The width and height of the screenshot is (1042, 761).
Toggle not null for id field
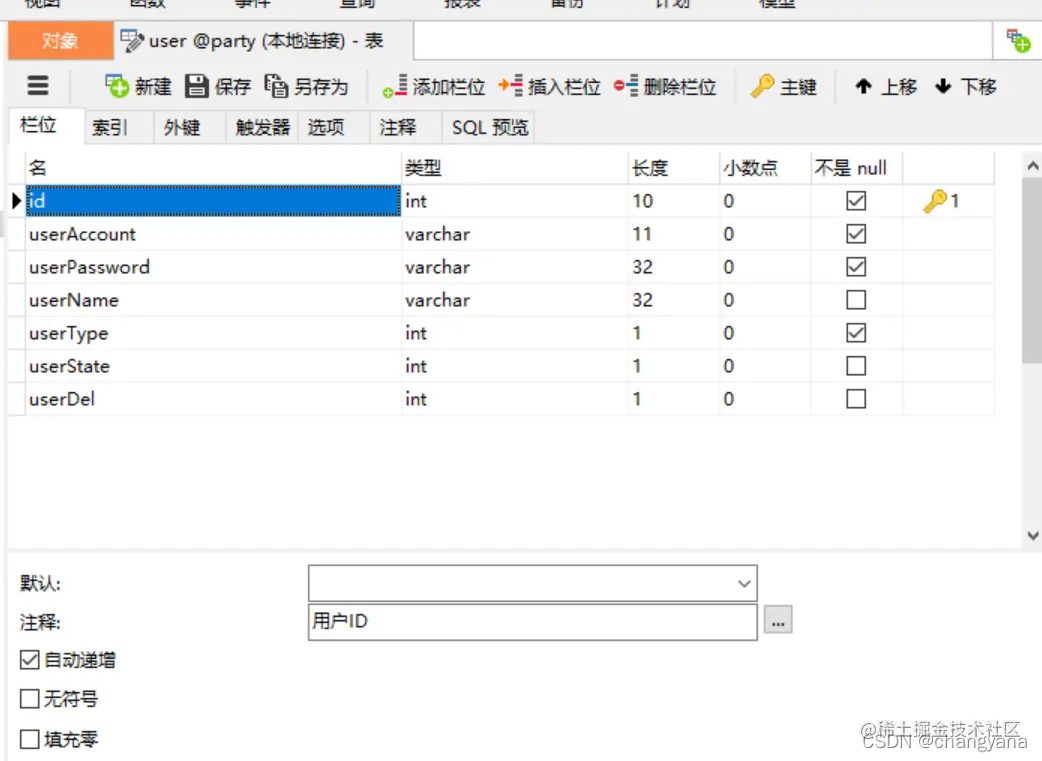pyautogui.click(x=856, y=201)
